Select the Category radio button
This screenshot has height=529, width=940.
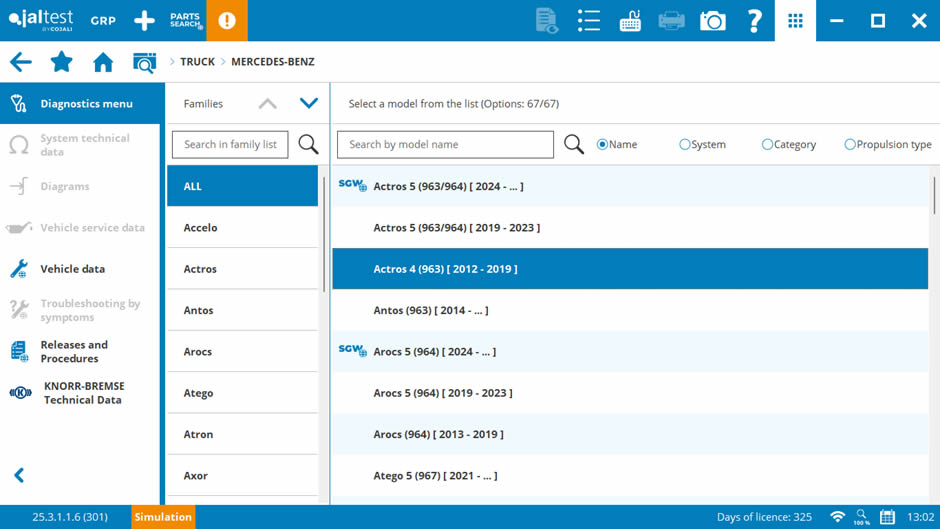pos(767,145)
